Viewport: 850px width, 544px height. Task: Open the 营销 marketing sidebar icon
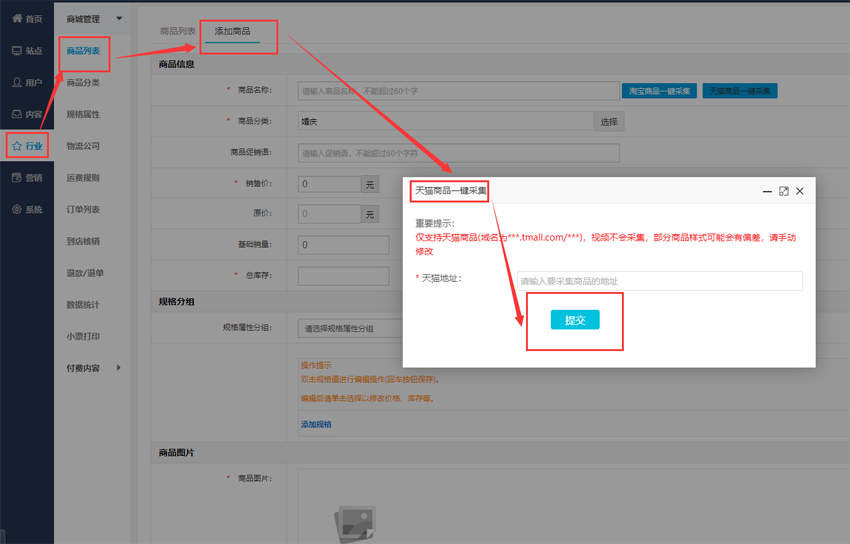click(17, 178)
